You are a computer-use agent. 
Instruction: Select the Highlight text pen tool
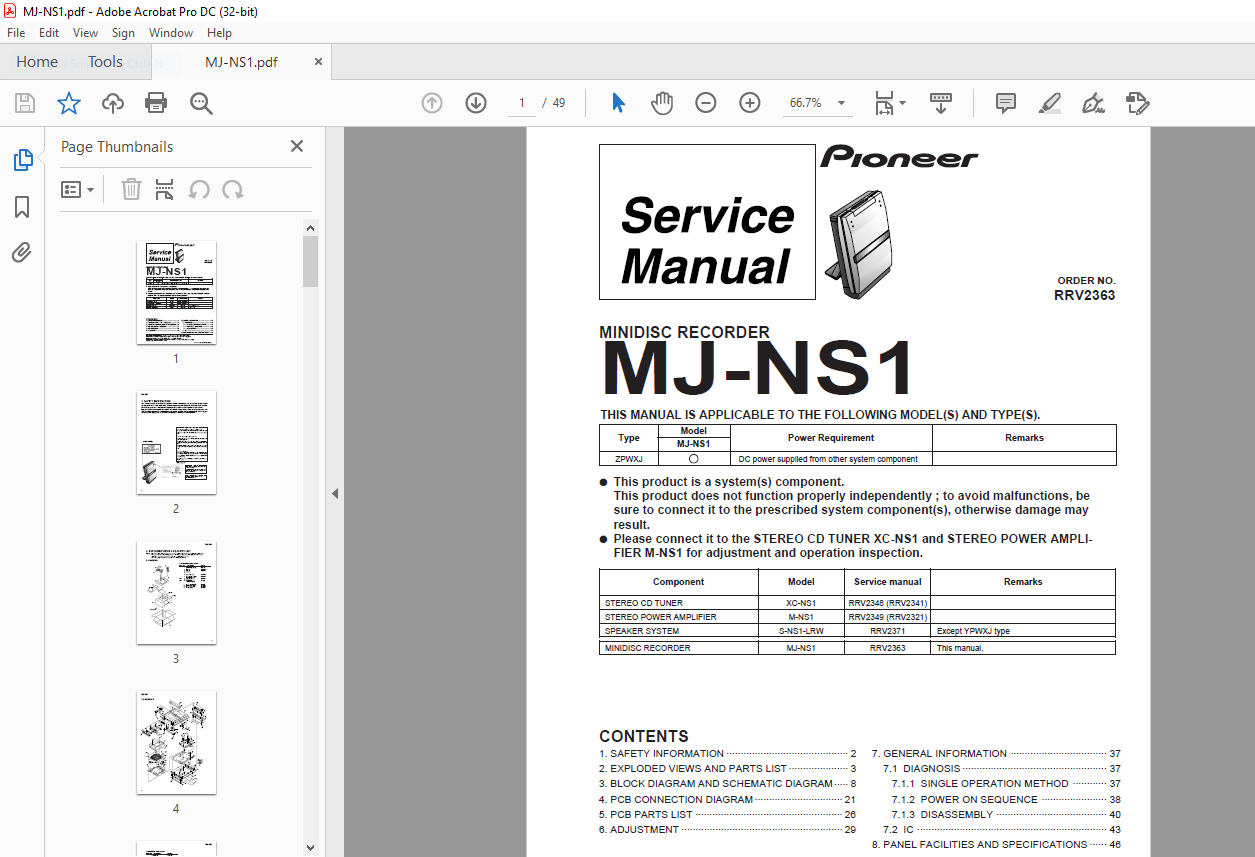tap(1049, 103)
